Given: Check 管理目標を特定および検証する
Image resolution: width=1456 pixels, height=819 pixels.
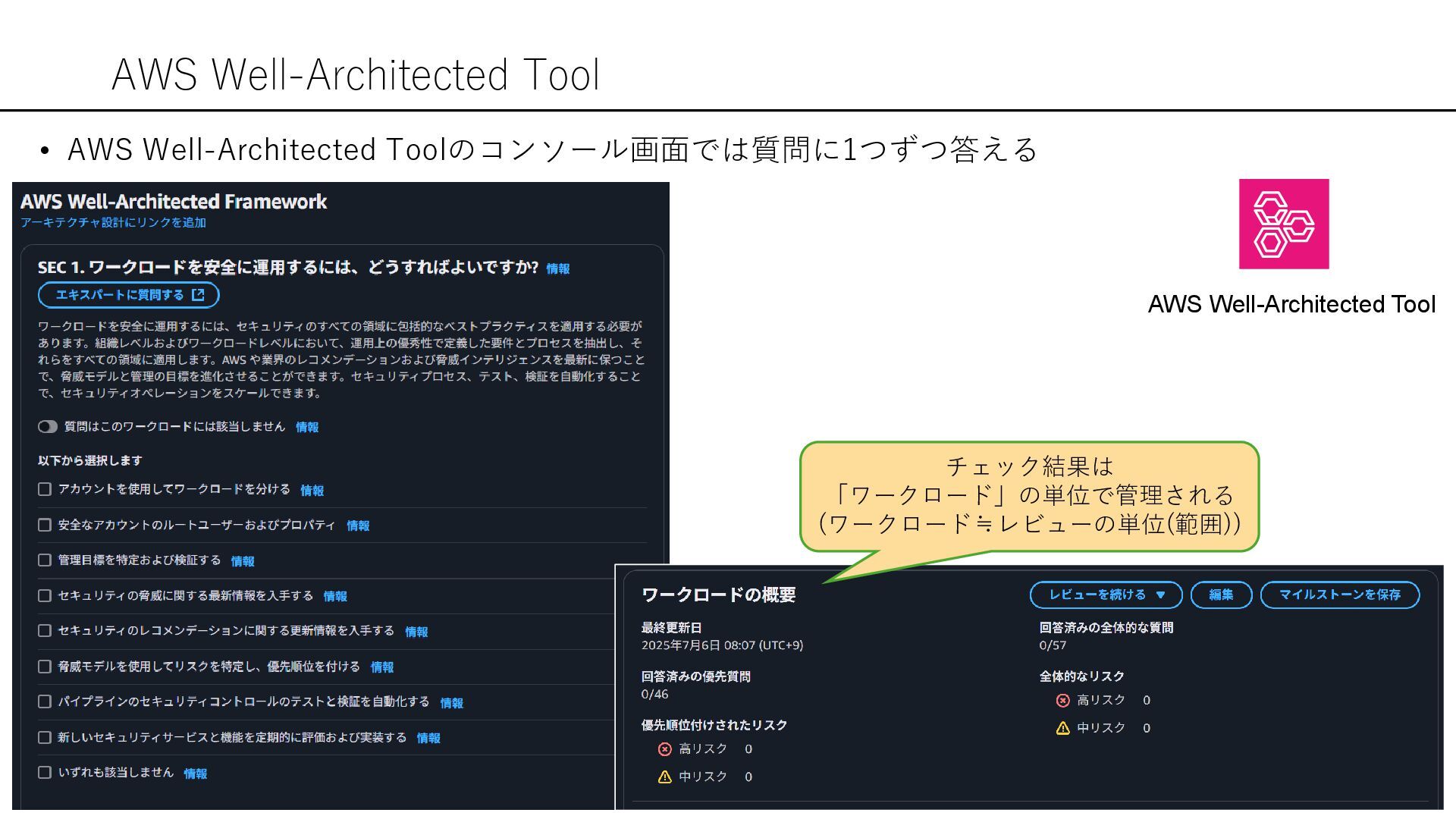Looking at the screenshot, I should [45, 560].
